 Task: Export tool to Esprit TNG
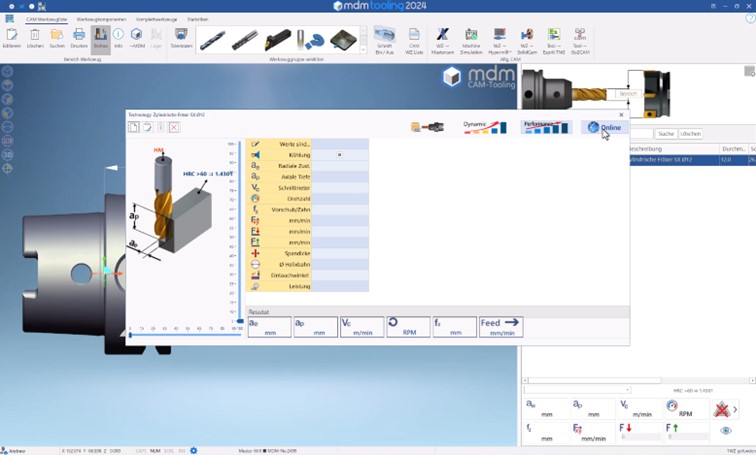[x=554, y=40]
